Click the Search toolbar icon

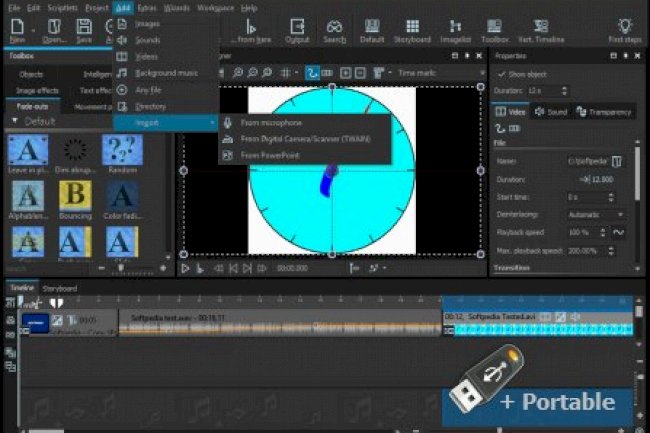click(334, 31)
